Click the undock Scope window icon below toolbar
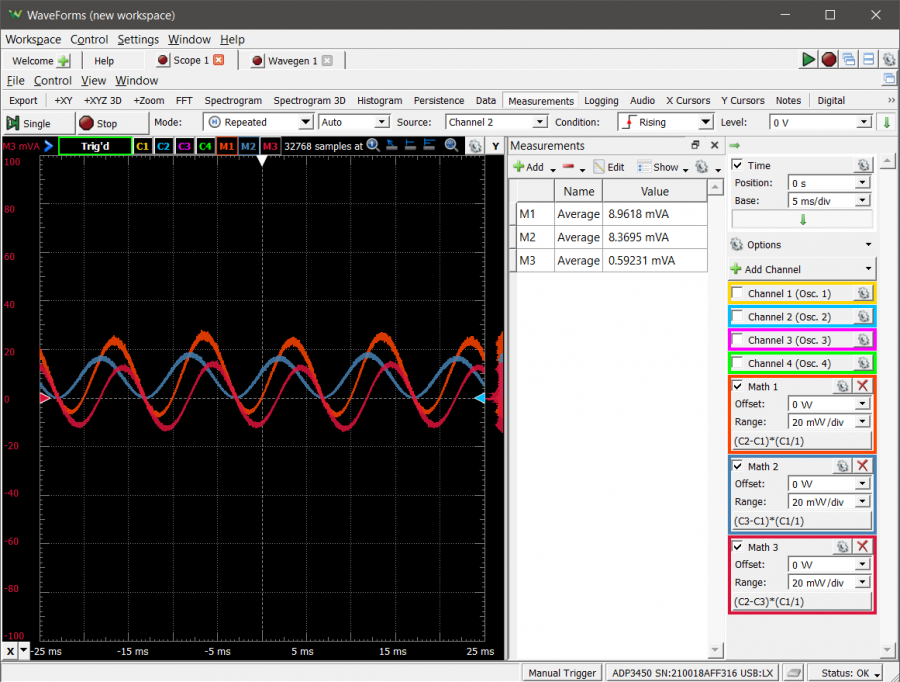 click(889, 79)
